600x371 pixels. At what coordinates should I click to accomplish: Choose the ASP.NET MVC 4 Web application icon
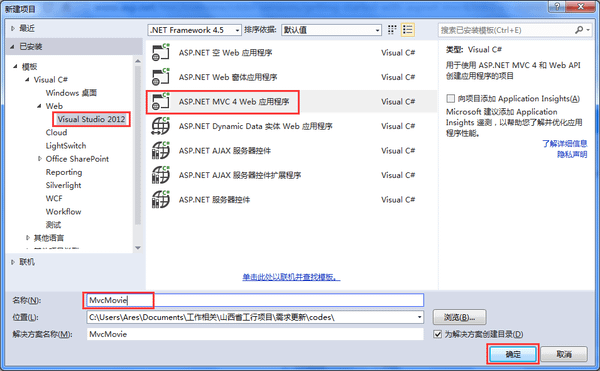(161, 102)
